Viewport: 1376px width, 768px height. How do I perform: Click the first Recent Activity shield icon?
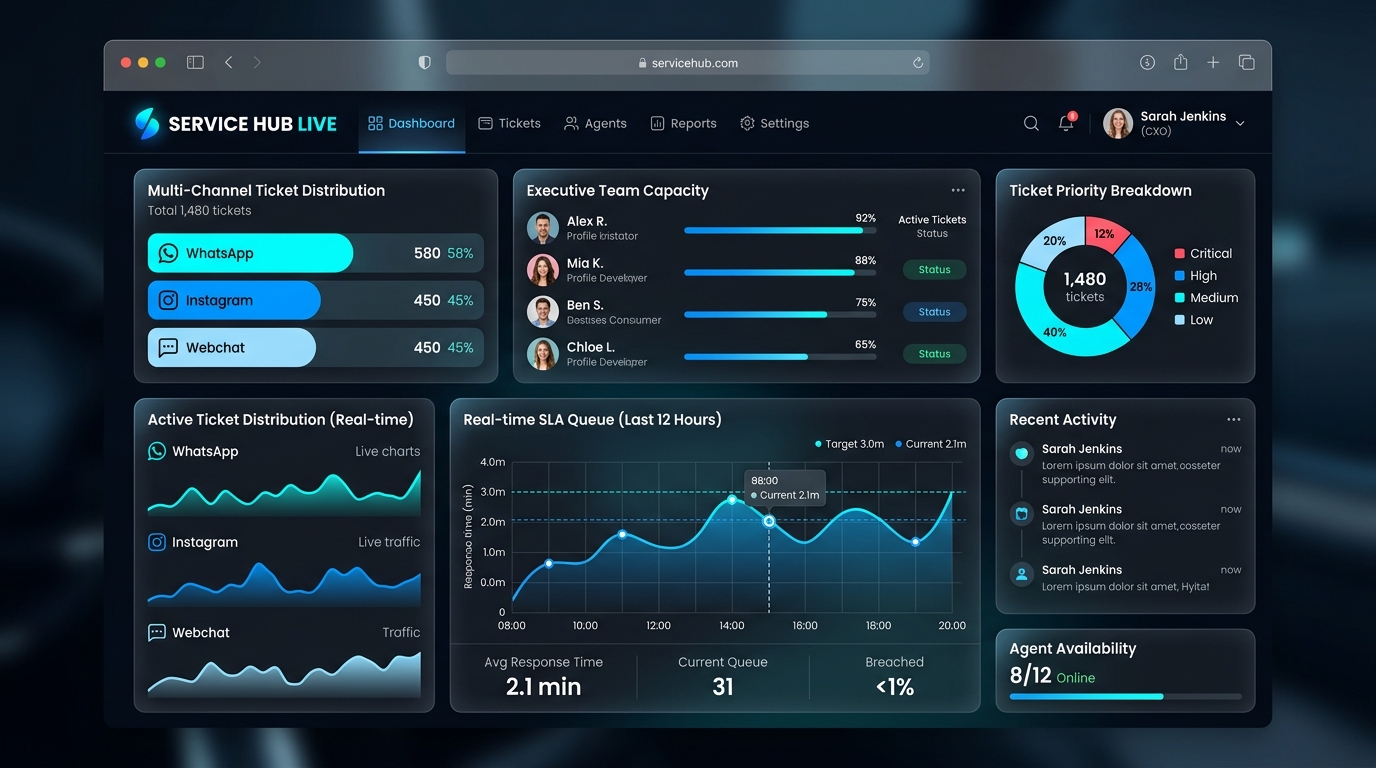1021,453
